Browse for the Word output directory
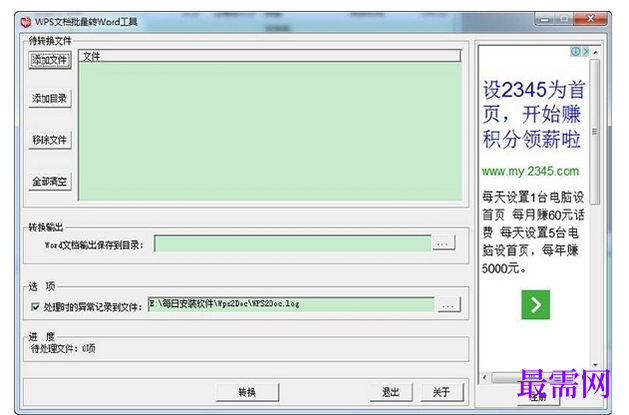This screenshot has width=629, height=415. 443,243
